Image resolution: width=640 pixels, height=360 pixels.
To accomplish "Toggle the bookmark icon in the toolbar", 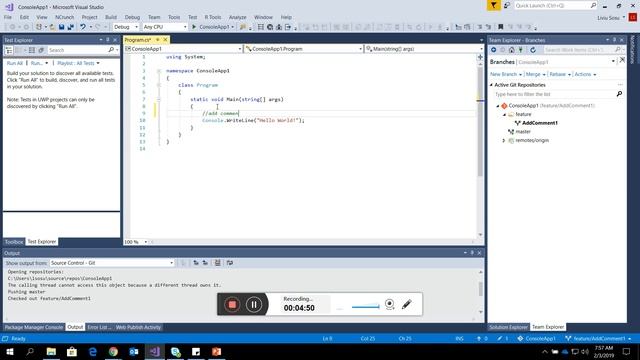I will click(x=500, y=27).
